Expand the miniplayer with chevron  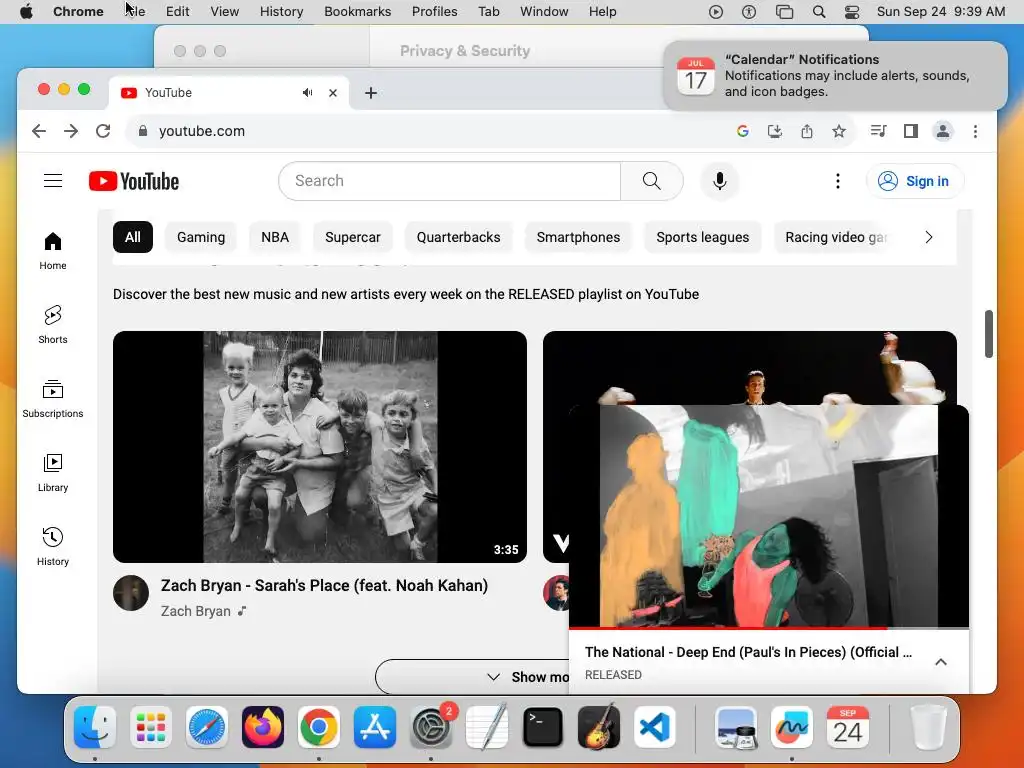(941, 662)
